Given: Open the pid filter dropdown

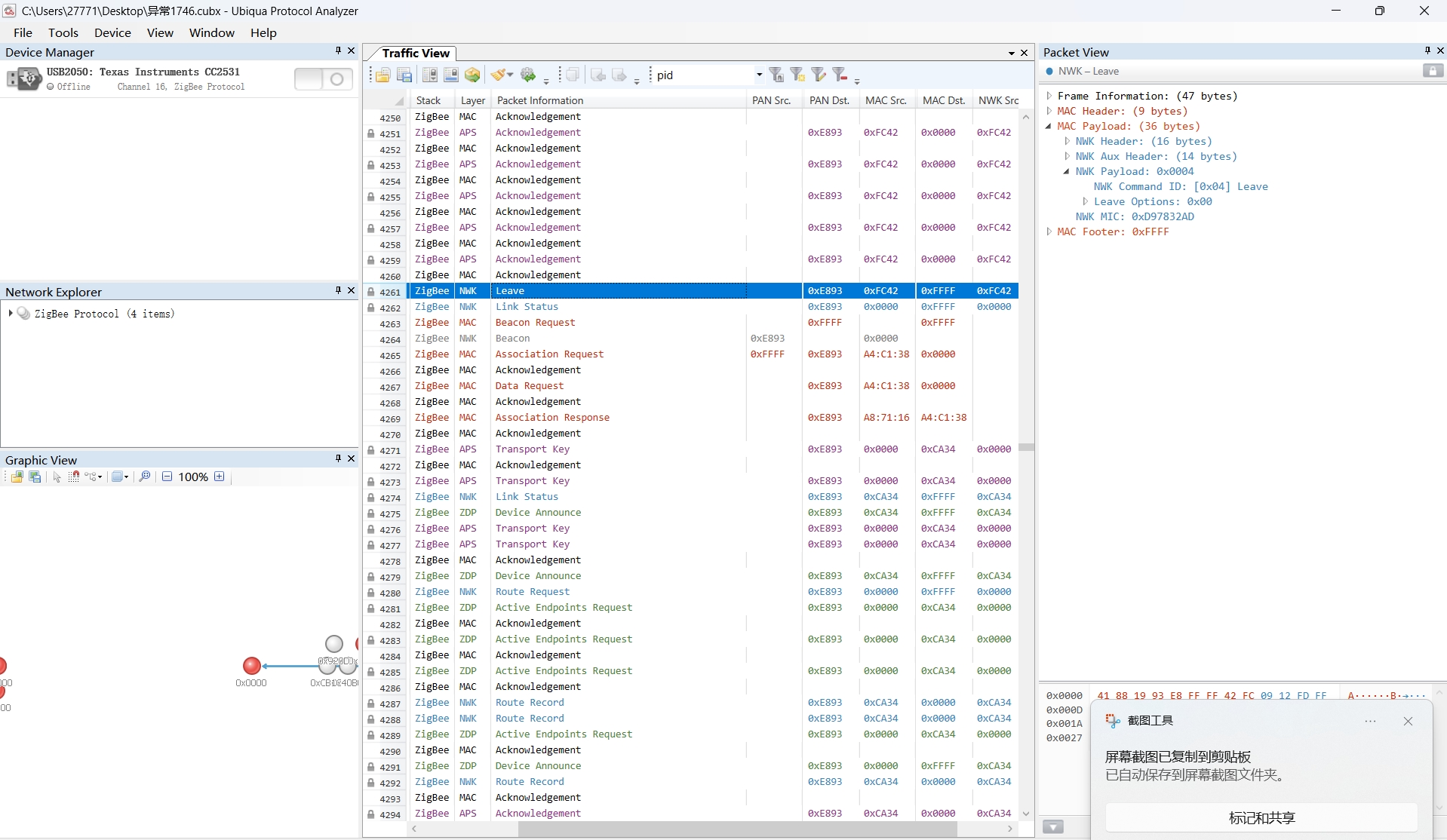Looking at the screenshot, I should (x=759, y=75).
